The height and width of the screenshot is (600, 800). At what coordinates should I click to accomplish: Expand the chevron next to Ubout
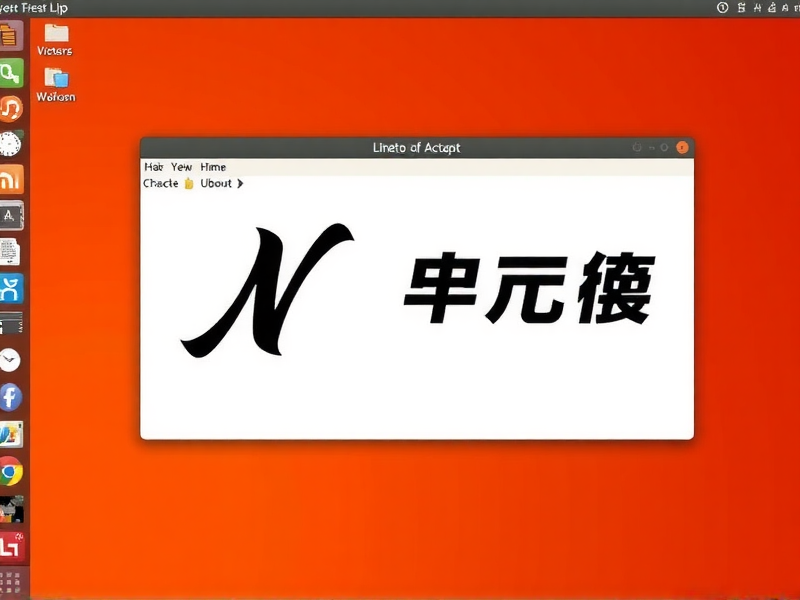pyautogui.click(x=238, y=183)
